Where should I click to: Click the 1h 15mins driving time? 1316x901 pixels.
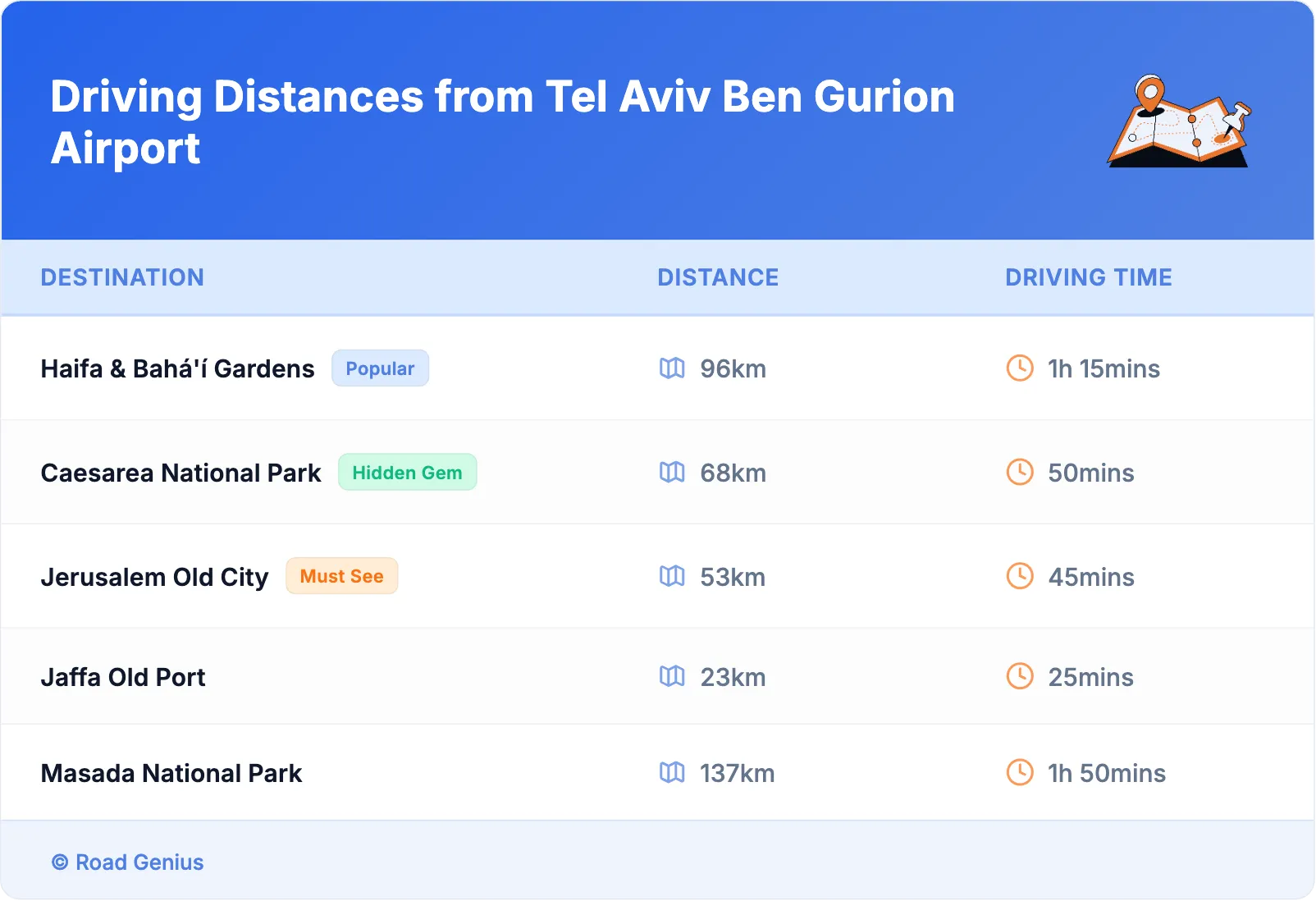1104,369
